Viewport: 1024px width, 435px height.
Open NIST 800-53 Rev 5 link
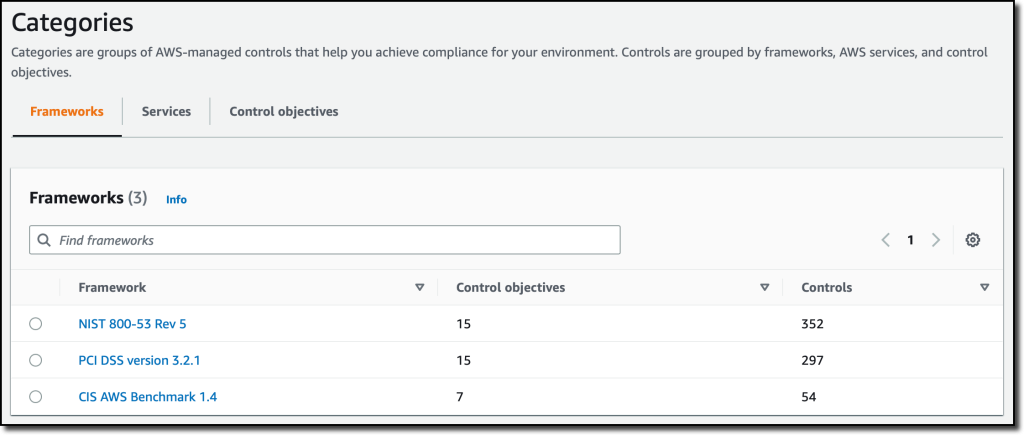[132, 324]
